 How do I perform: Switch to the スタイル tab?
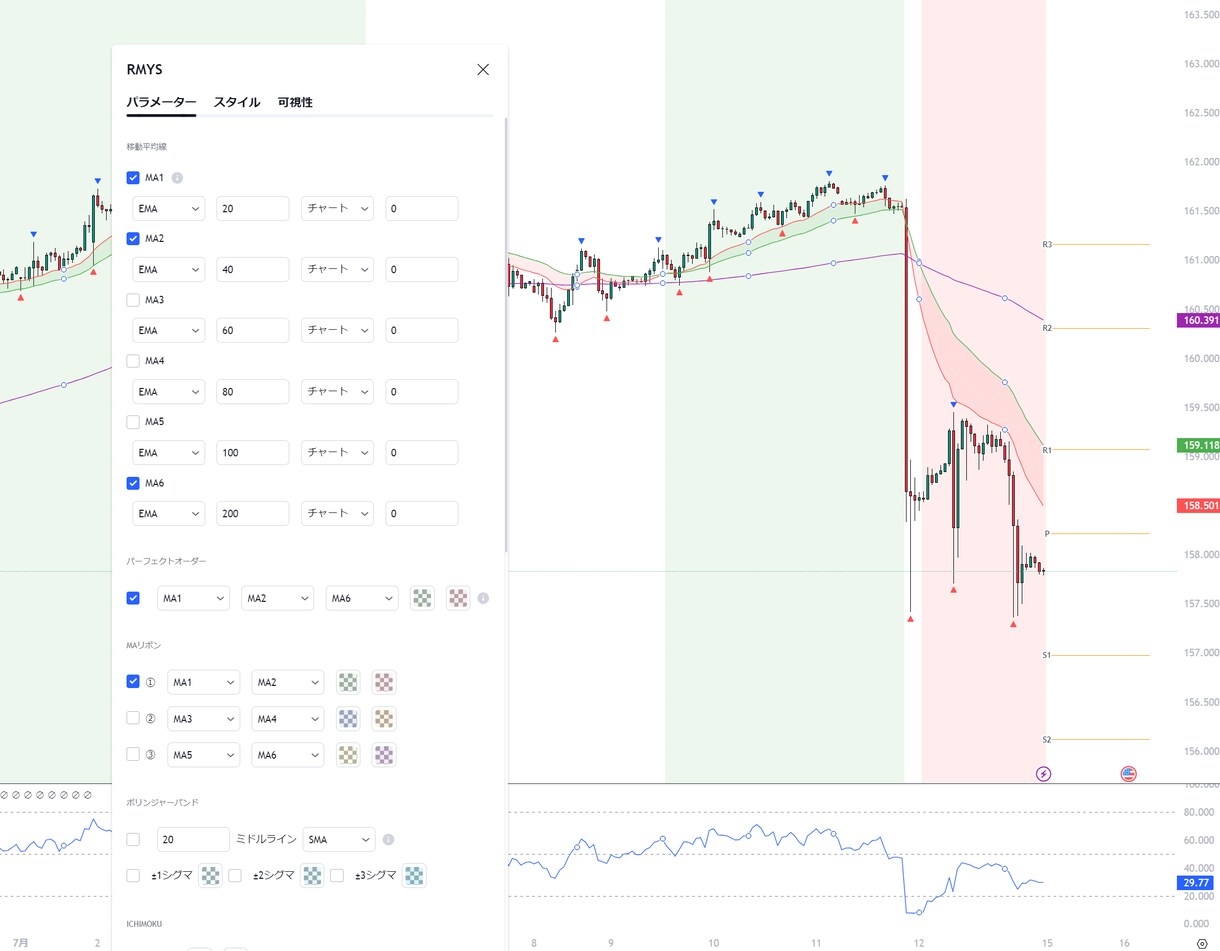click(x=236, y=102)
